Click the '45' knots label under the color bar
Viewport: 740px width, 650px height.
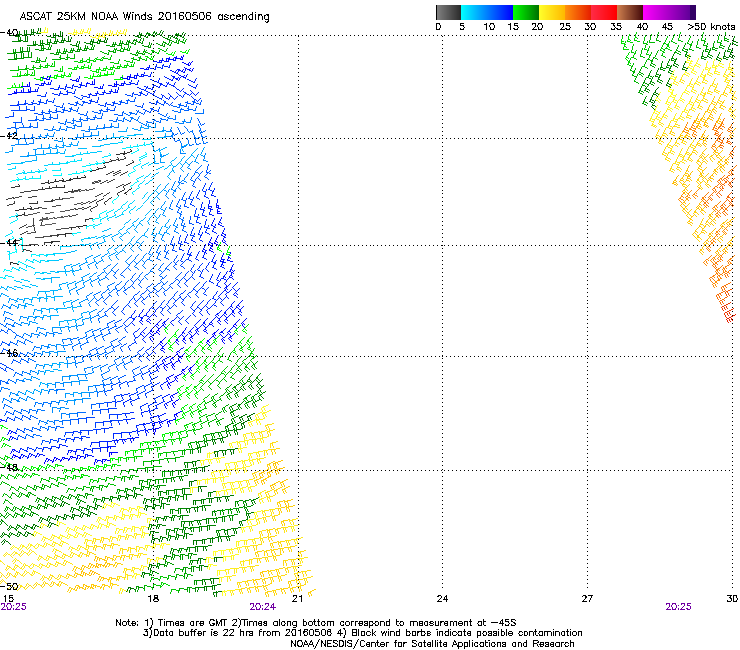(667, 27)
